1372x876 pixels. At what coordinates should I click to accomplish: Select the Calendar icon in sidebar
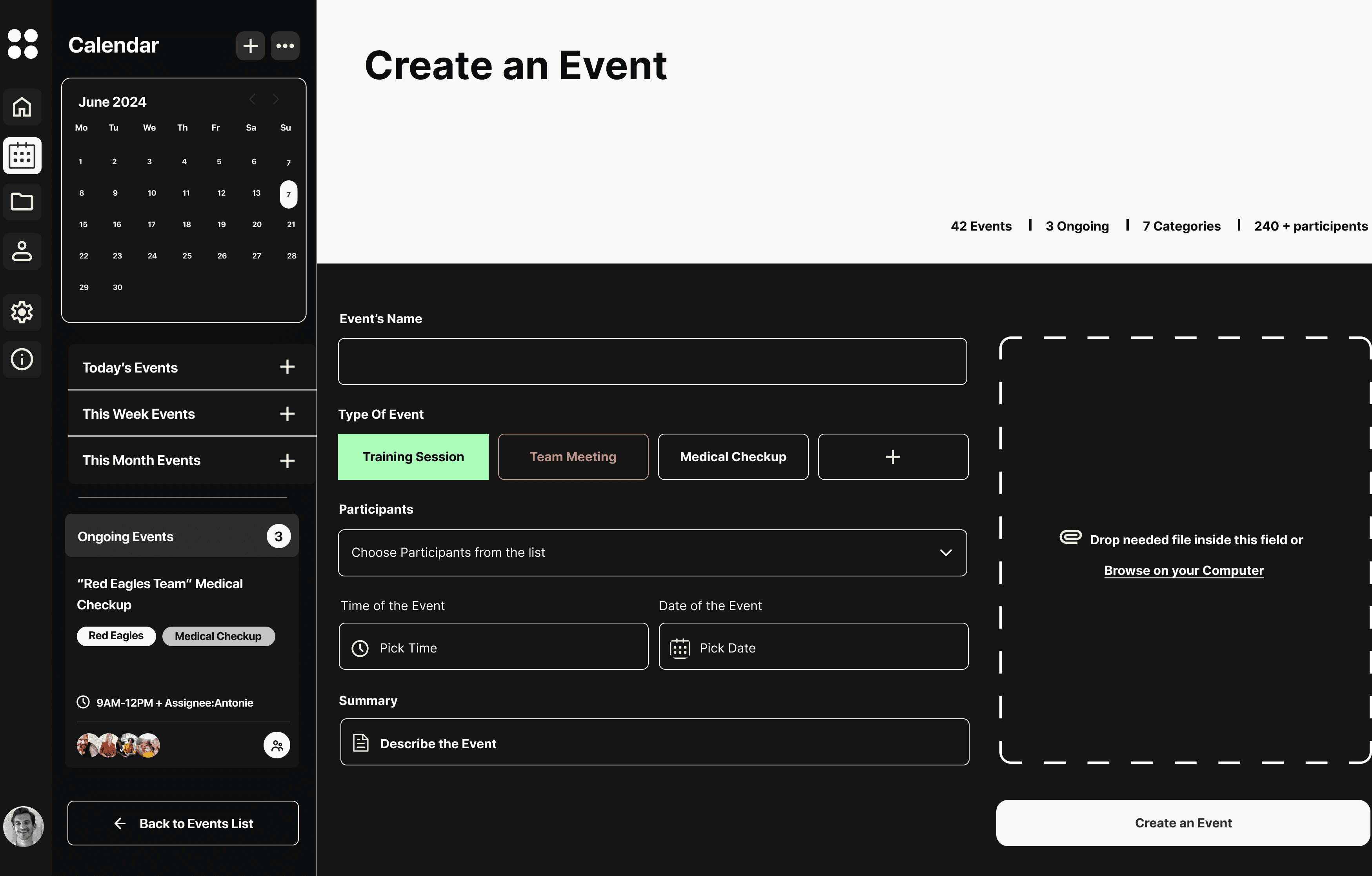(x=22, y=156)
